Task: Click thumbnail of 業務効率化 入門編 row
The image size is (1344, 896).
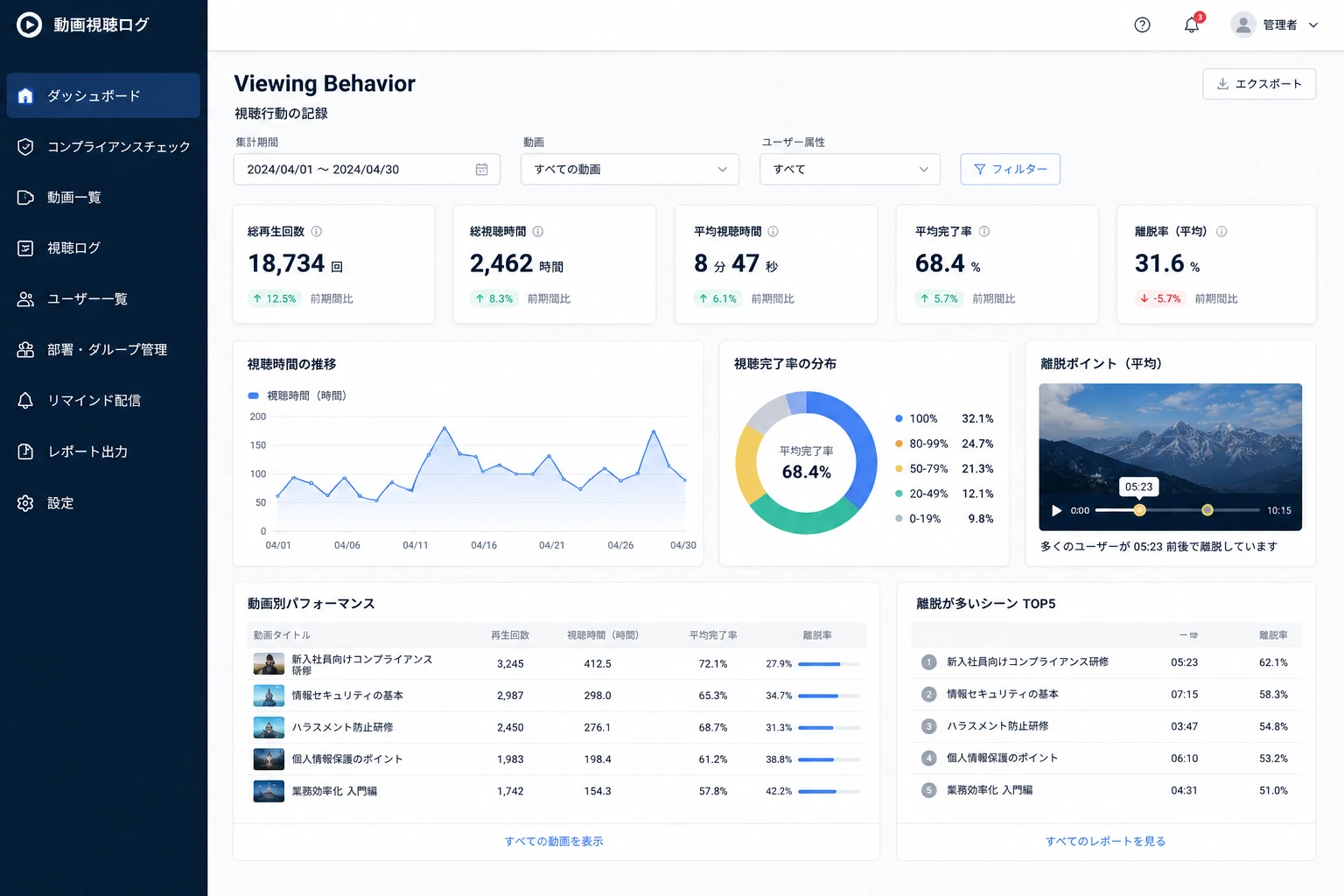Action: tap(269, 791)
